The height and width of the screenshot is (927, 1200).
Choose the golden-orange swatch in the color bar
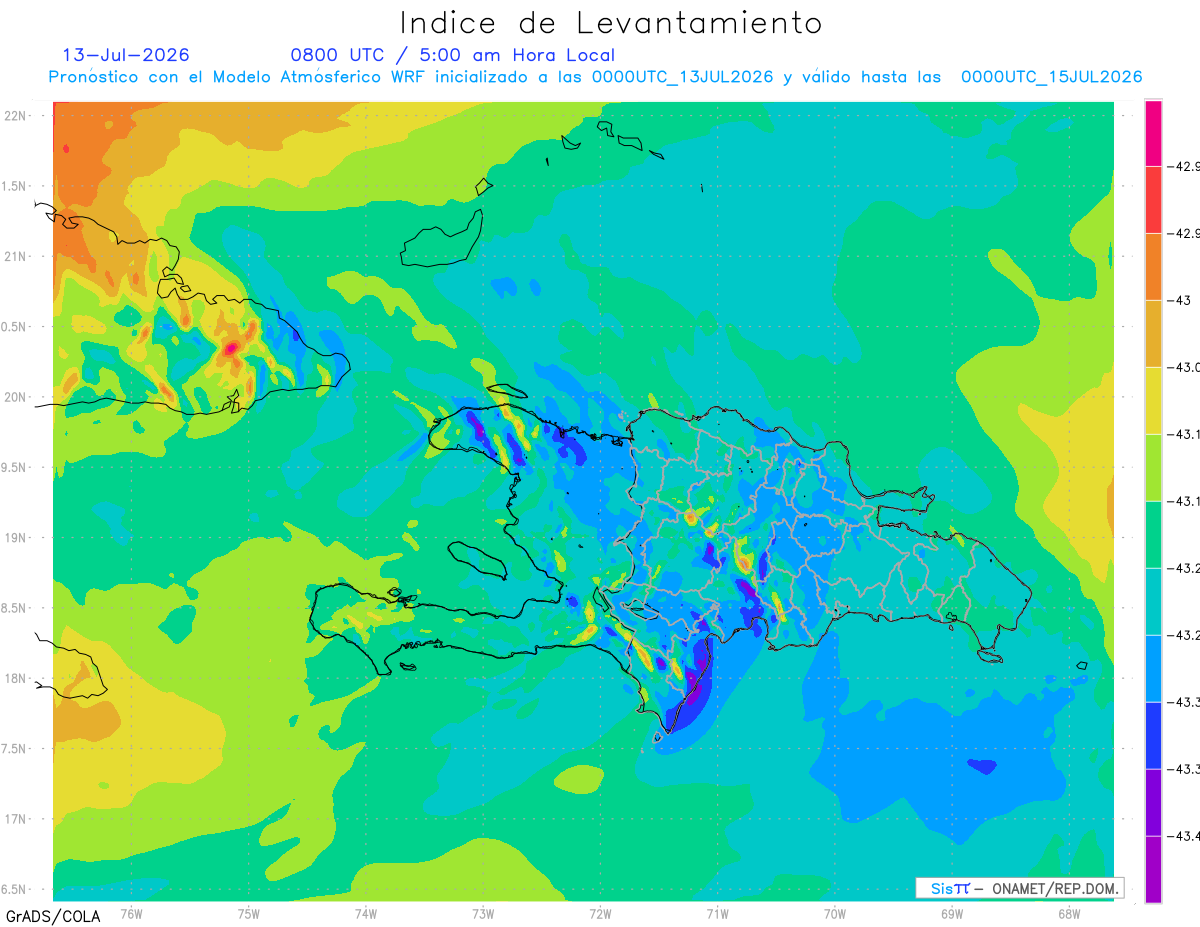(1153, 333)
